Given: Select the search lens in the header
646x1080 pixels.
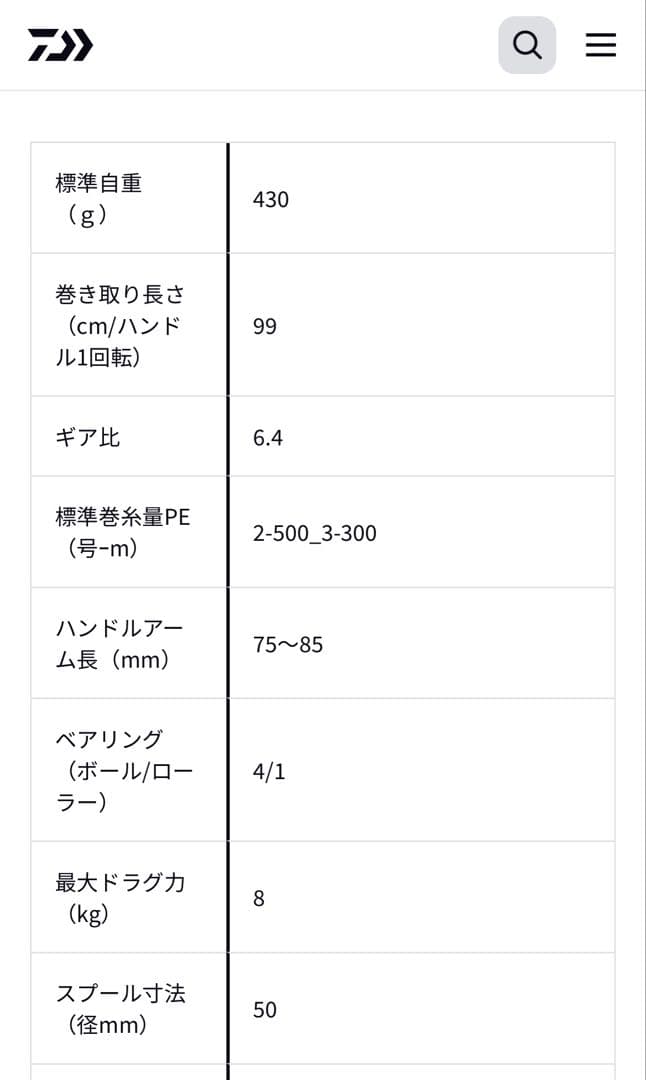Looking at the screenshot, I should (x=526, y=44).
